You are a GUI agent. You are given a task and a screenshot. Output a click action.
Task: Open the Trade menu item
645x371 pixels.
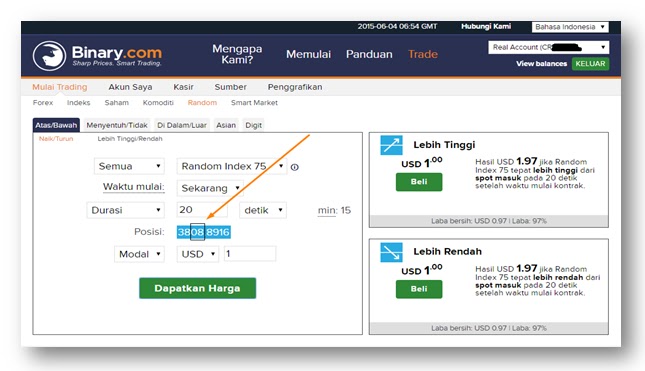point(423,54)
